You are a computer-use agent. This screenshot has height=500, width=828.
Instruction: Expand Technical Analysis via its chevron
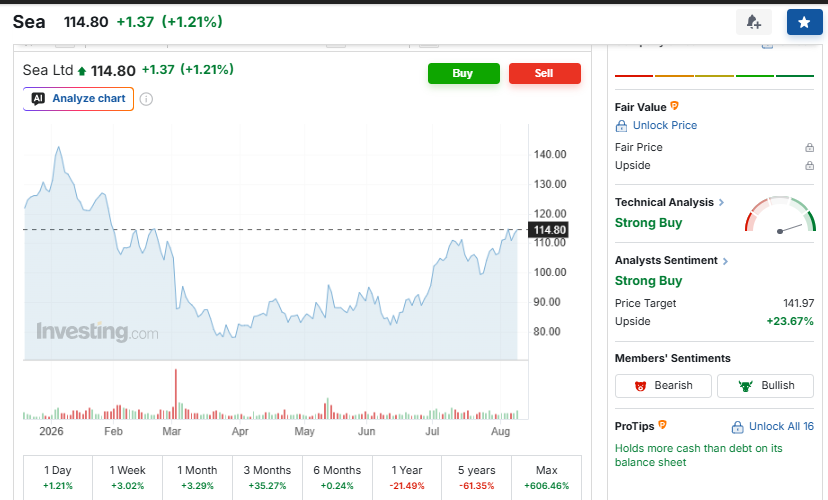click(721, 202)
